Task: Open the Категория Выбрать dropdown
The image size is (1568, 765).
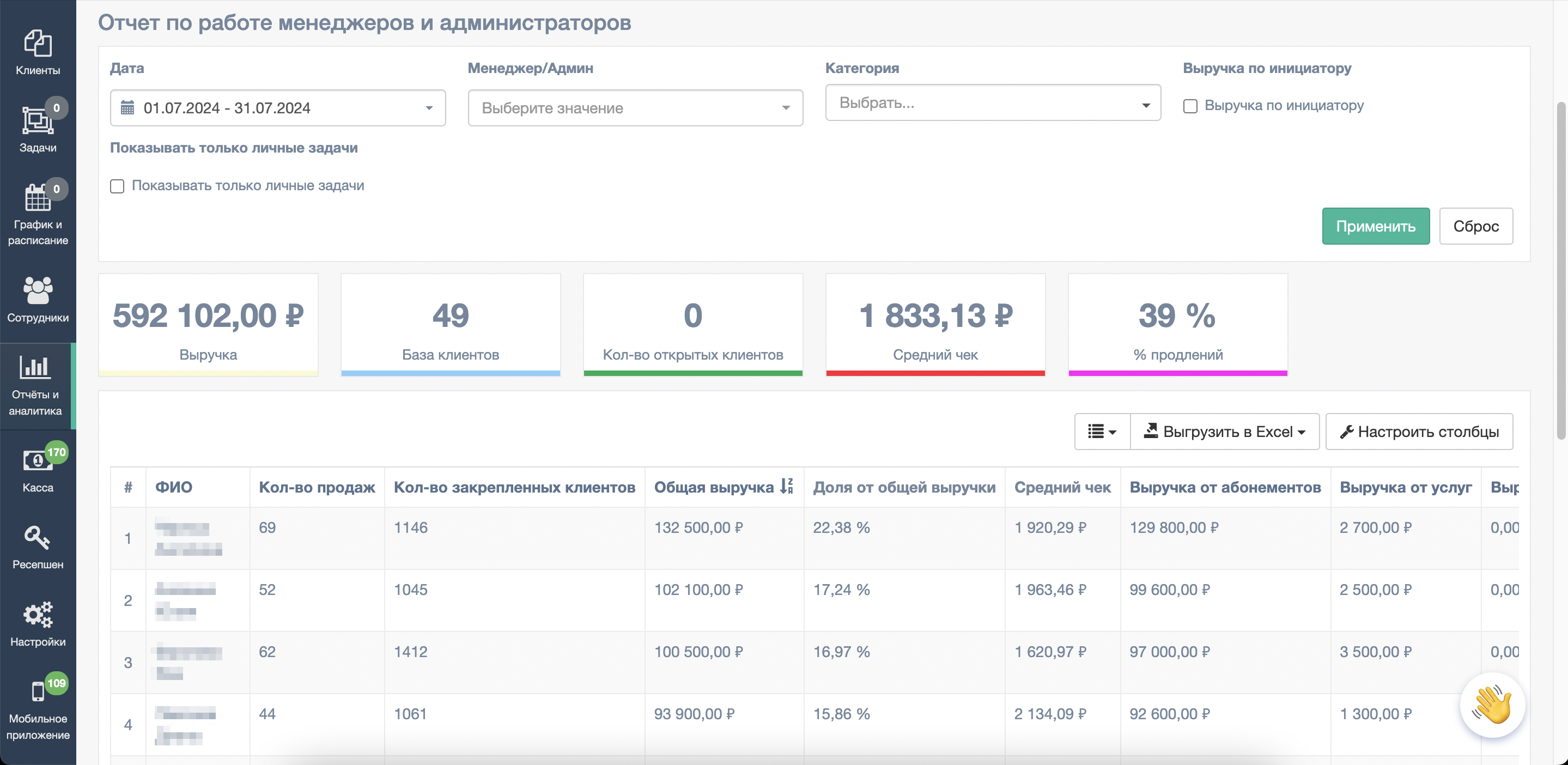Action: point(993,103)
